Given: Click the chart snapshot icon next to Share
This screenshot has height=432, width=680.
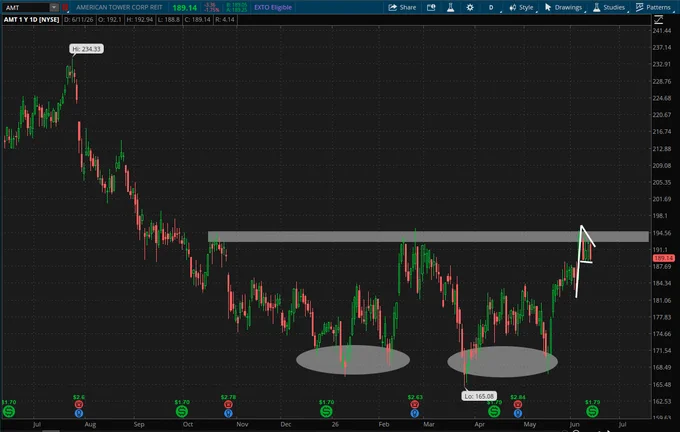Looking at the screenshot, I should pos(431,7).
